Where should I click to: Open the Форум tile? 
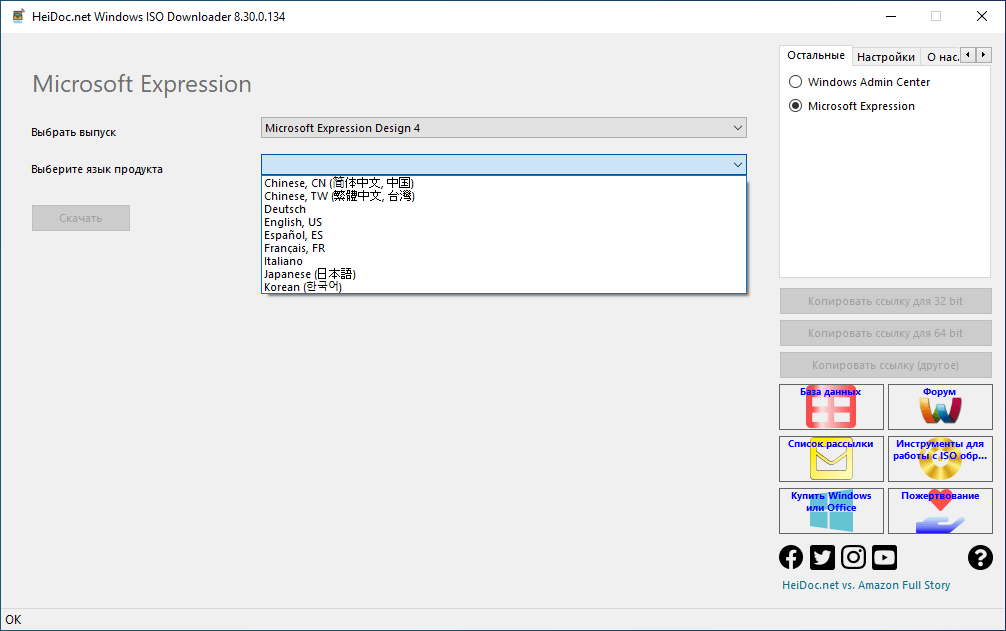pos(940,407)
